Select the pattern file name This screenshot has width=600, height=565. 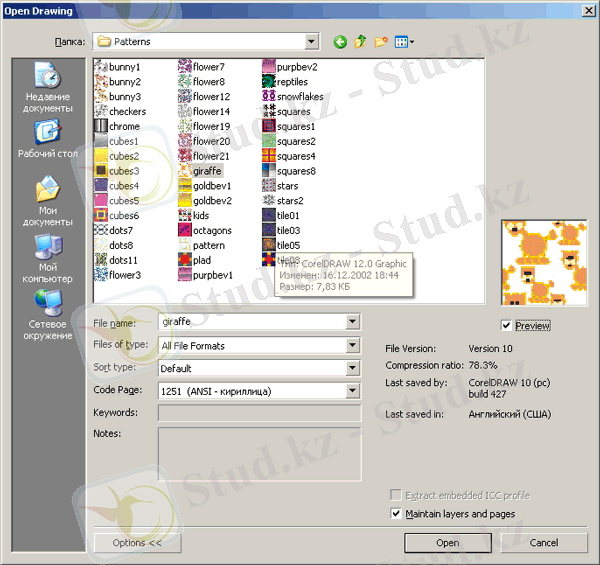point(209,245)
